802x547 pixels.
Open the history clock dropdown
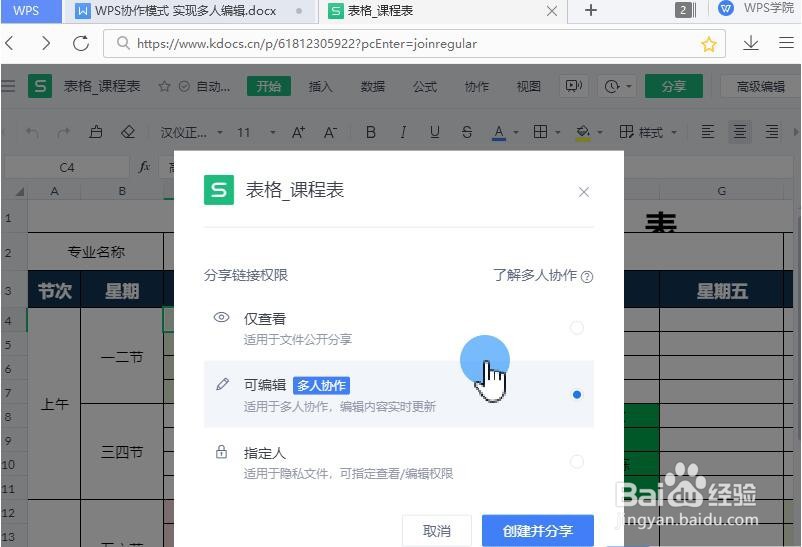618,86
